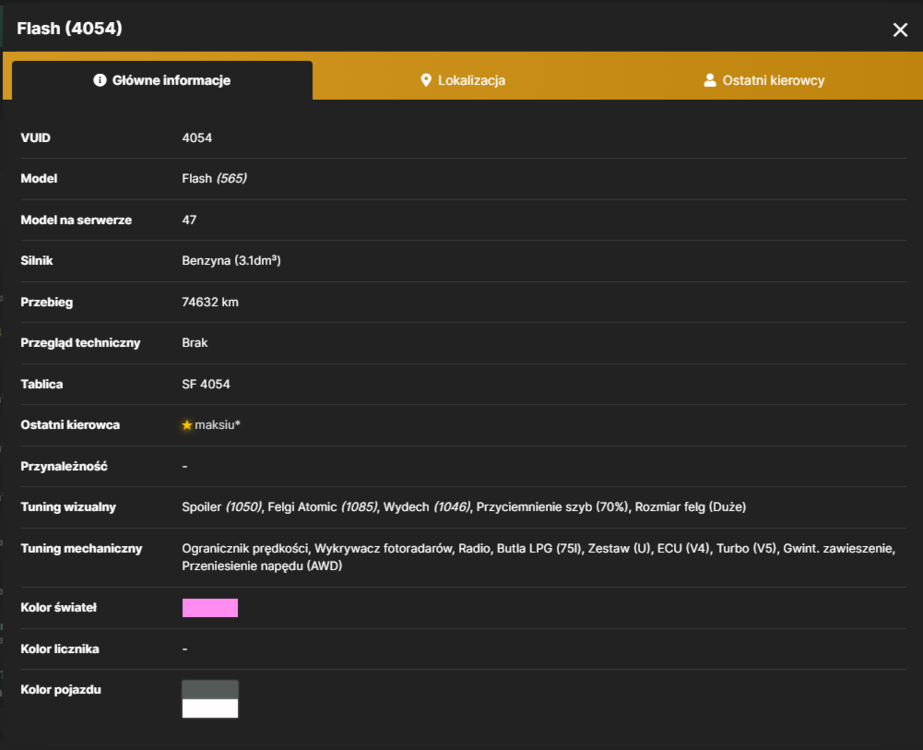Click Przyciemnienie szyb (70%) text
923x750 pixels.
pos(552,507)
